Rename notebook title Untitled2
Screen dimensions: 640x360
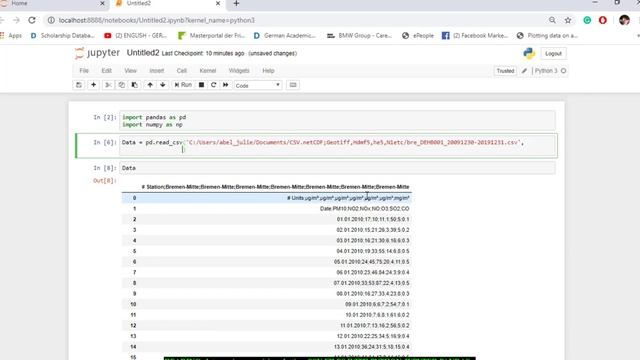(x=143, y=53)
